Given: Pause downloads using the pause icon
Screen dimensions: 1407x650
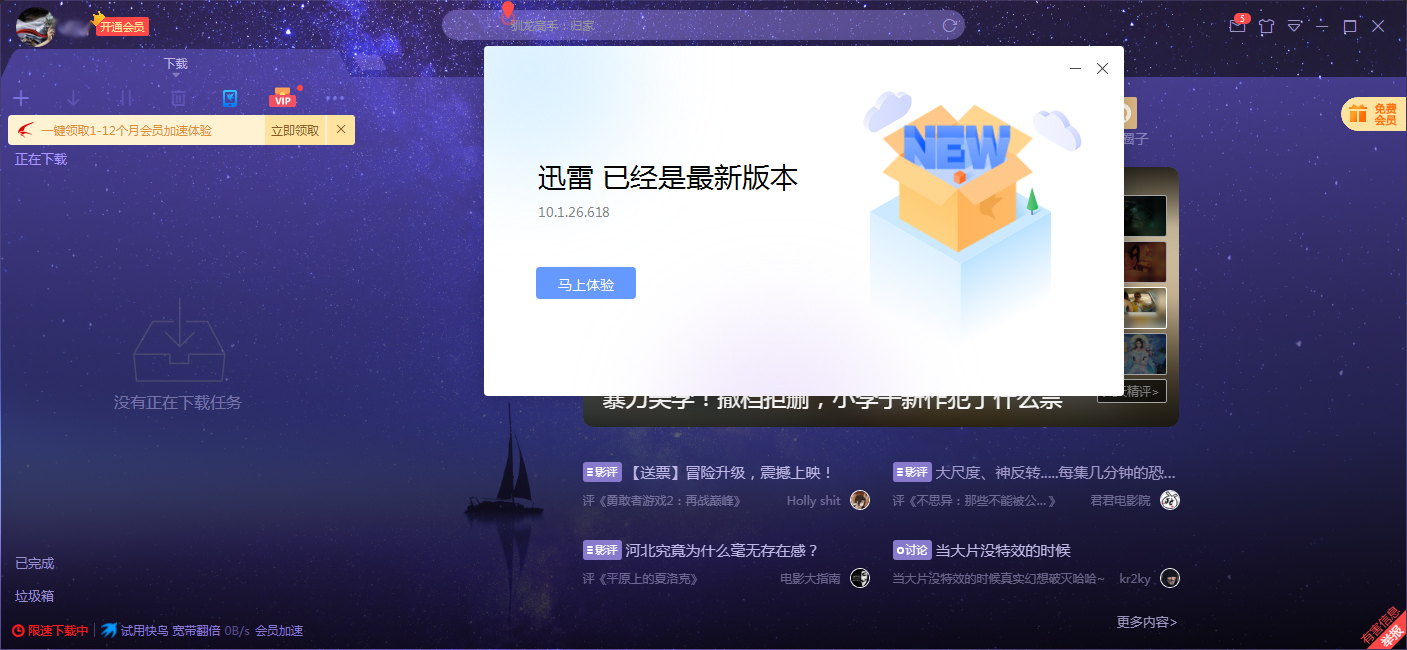Looking at the screenshot, I should (x=125, y=98).
